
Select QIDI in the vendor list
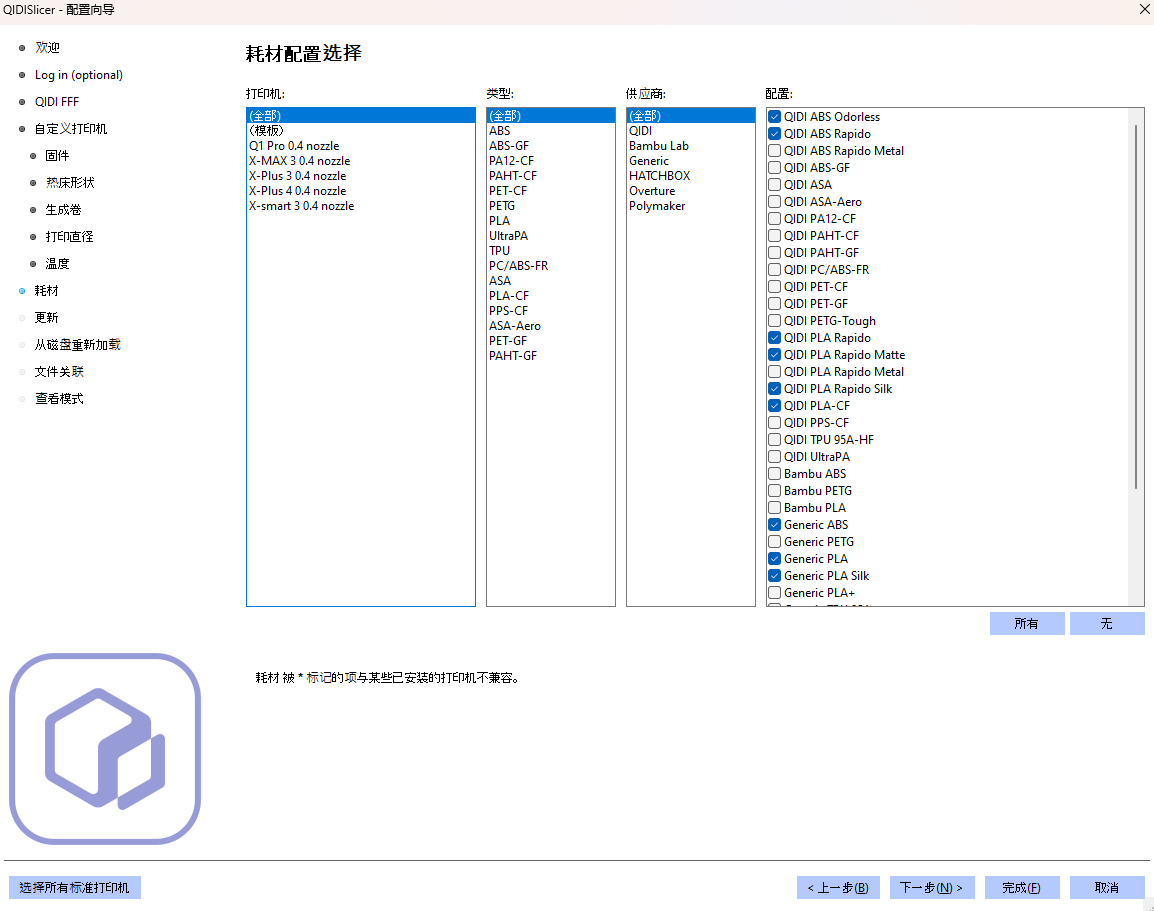[x=690, y=130]
